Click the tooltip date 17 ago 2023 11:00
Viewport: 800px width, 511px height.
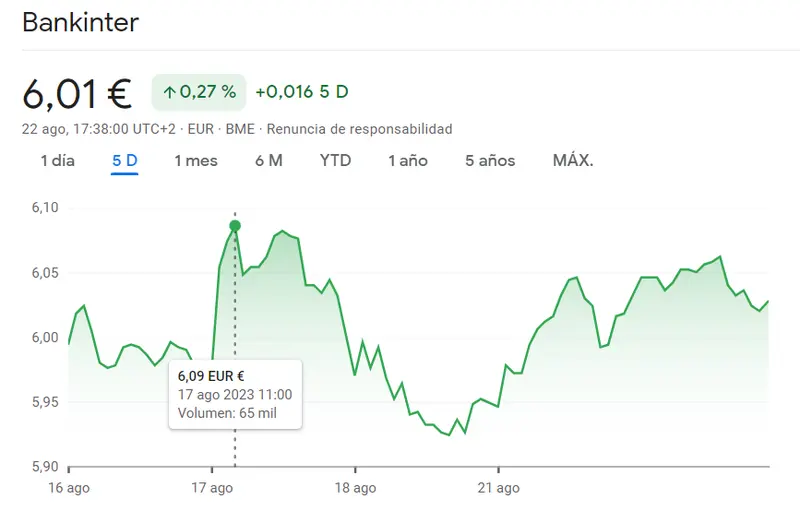[x=235, y=395]
